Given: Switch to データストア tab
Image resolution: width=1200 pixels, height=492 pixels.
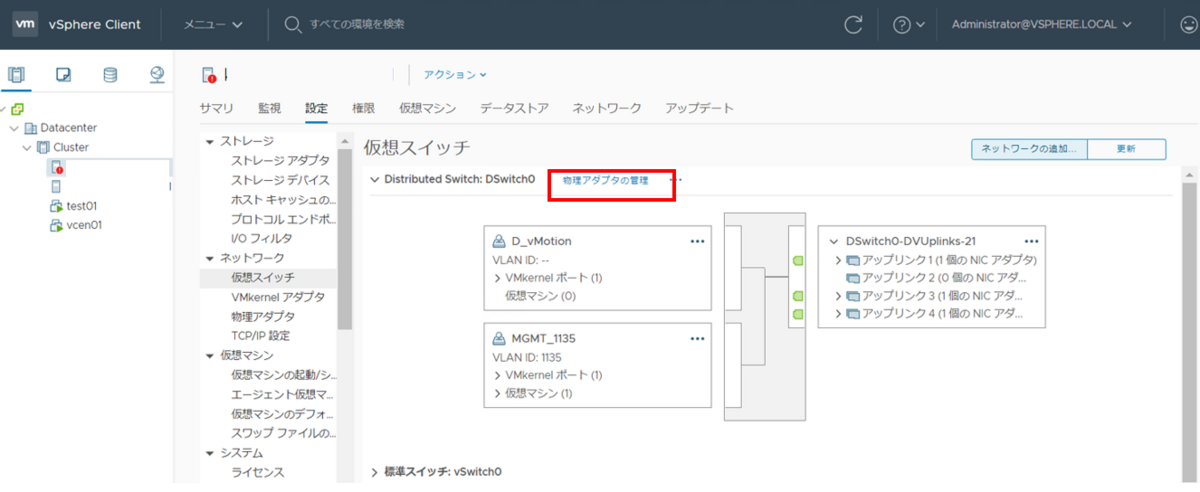Looking at the screenshot, I should (514, 108).
